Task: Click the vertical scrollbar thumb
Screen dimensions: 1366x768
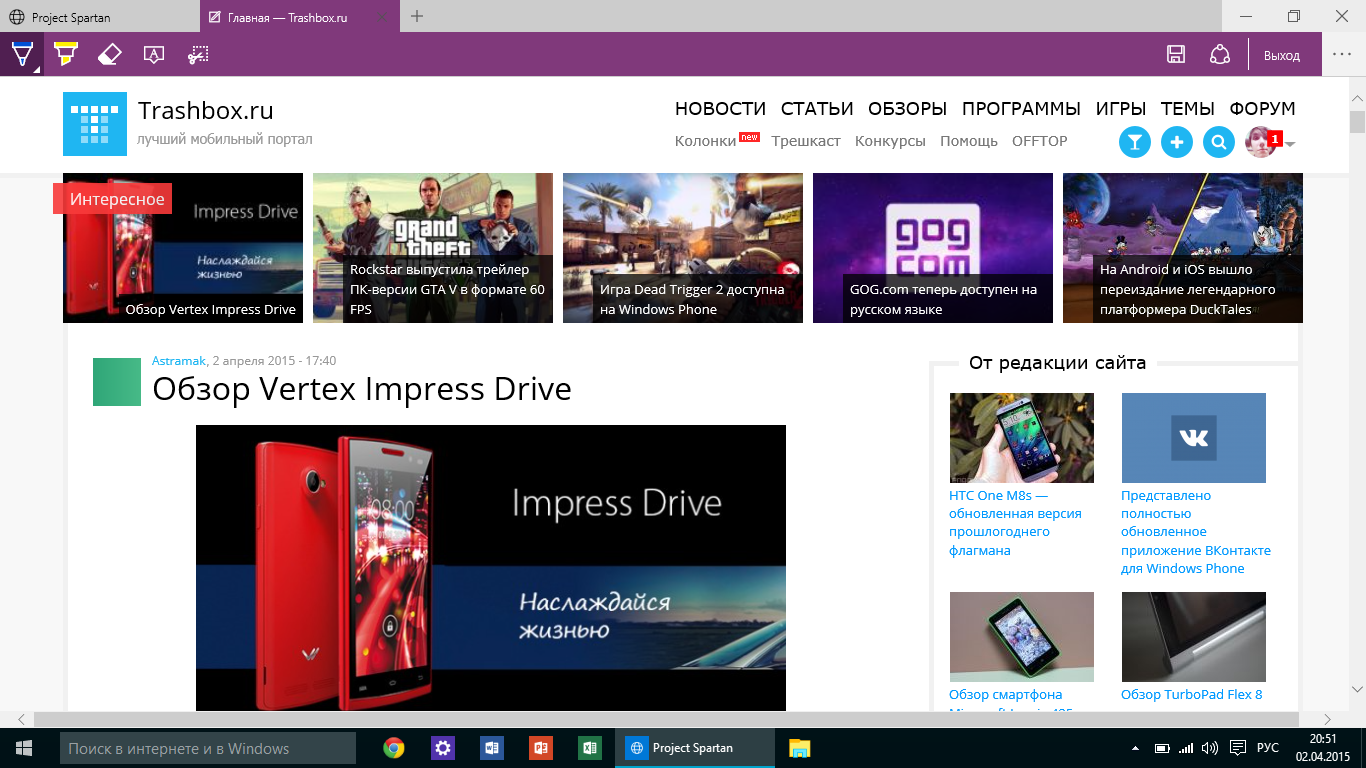Action: coord(1357,122)
